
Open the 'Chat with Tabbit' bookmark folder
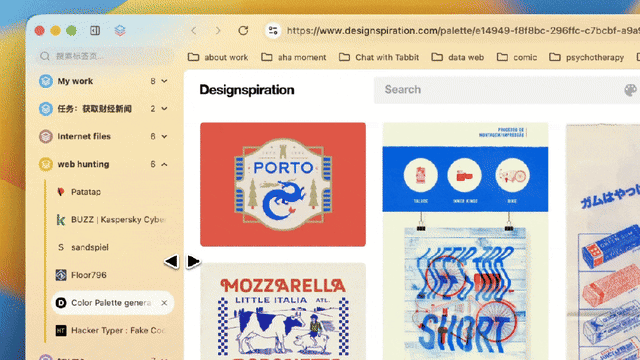pos(379,57)
